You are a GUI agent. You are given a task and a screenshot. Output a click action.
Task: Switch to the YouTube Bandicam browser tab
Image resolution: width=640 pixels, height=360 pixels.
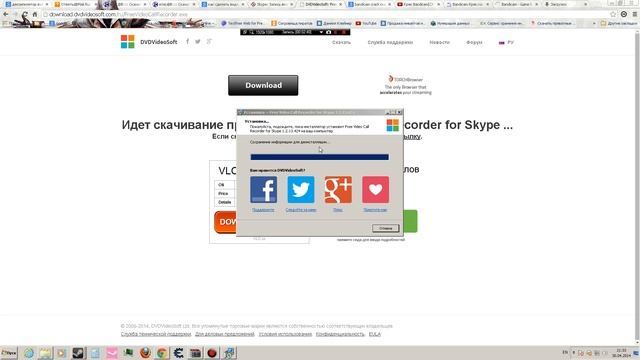[418, 4]
